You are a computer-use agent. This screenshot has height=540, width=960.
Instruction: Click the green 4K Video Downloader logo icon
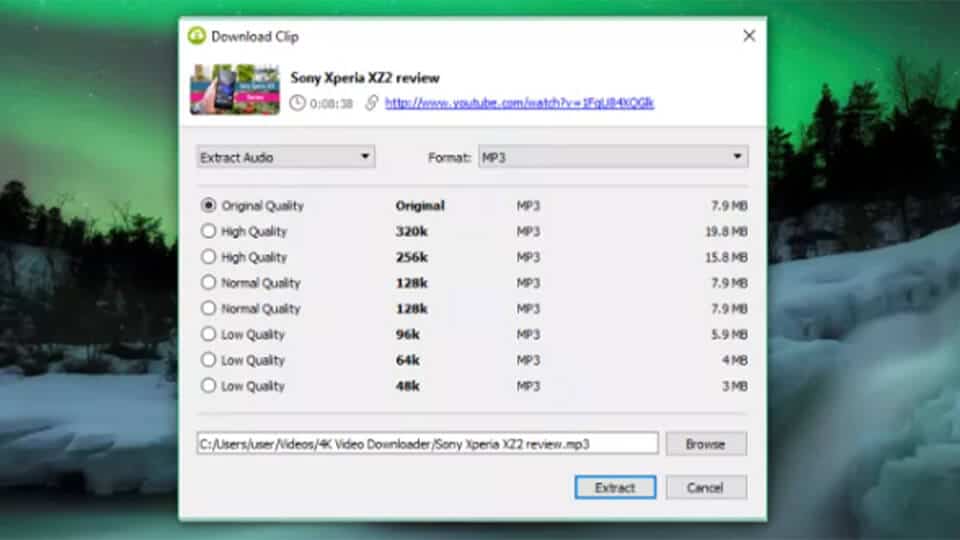coord(197,36)
